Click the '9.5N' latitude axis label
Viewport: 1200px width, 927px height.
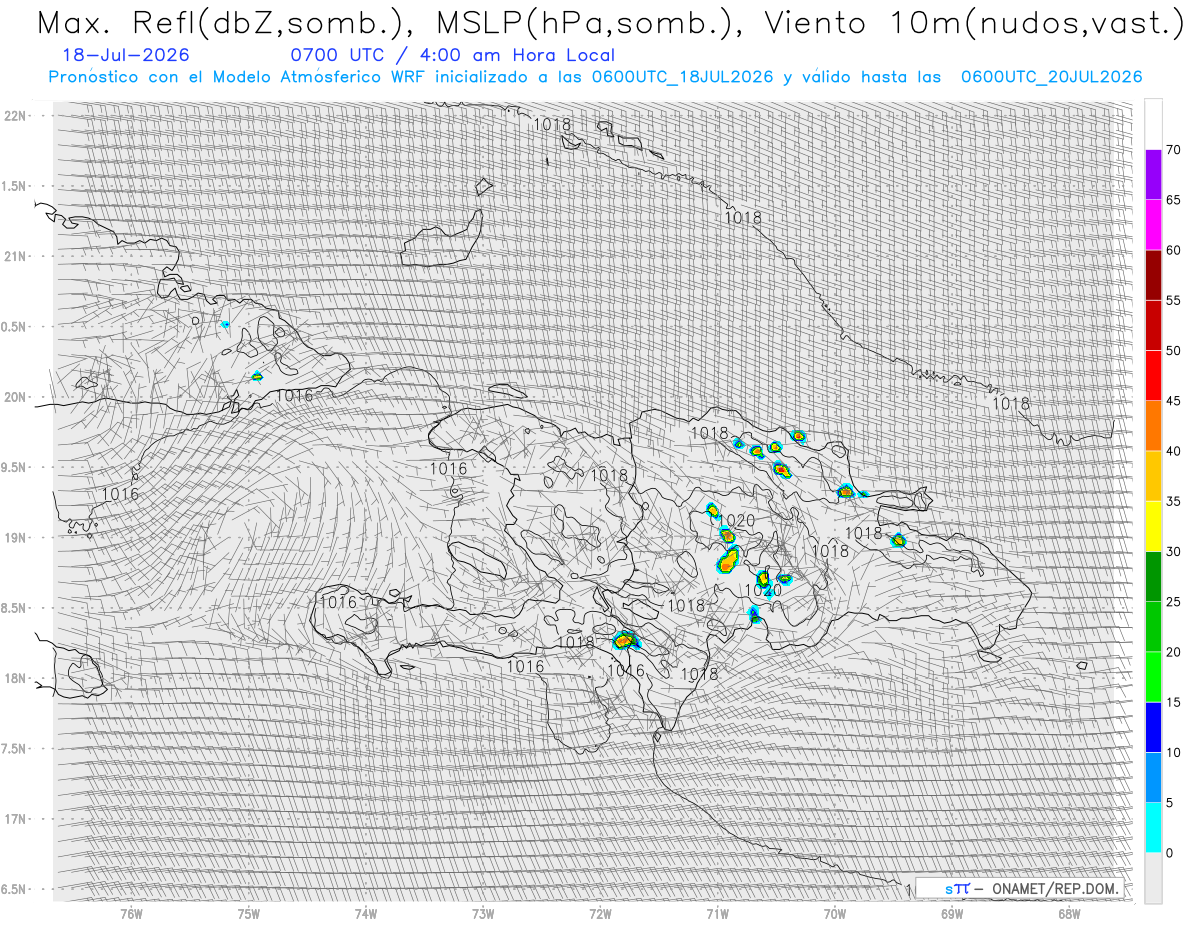click(14, 467)
